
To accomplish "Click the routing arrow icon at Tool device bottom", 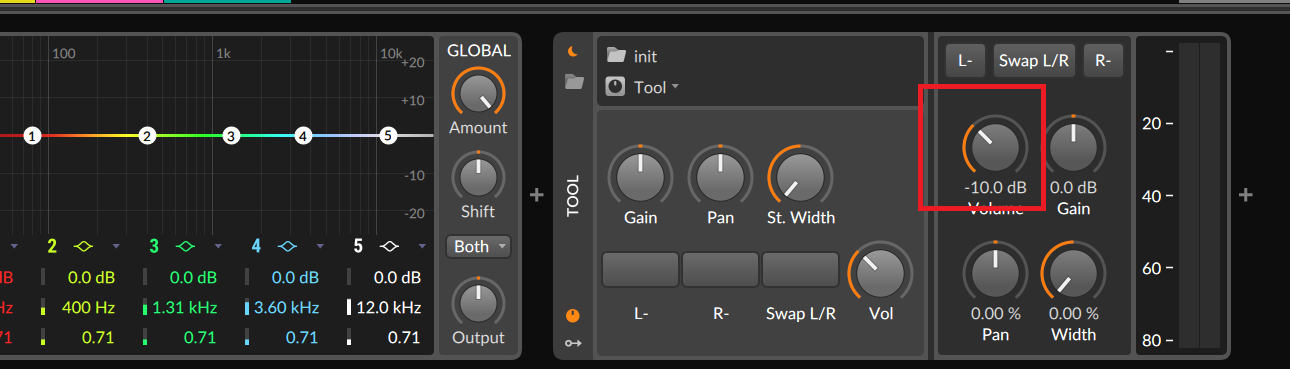I will (x=573, y=343).
